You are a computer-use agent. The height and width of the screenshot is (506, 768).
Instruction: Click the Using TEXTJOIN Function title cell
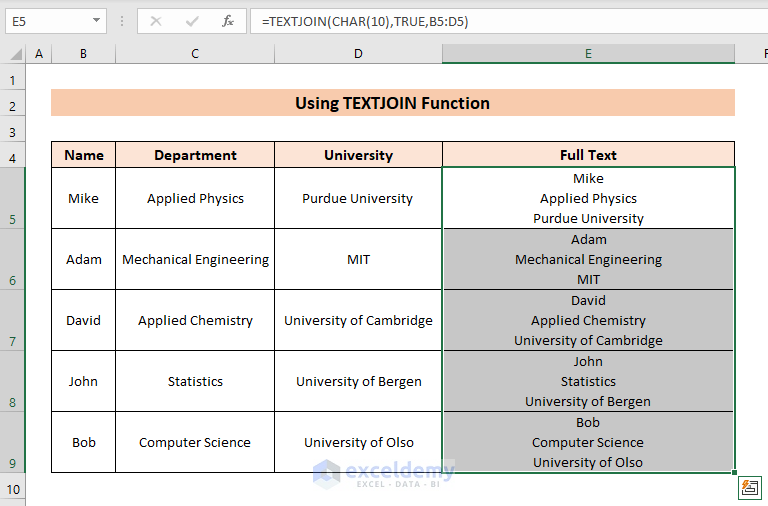(392, 103)
